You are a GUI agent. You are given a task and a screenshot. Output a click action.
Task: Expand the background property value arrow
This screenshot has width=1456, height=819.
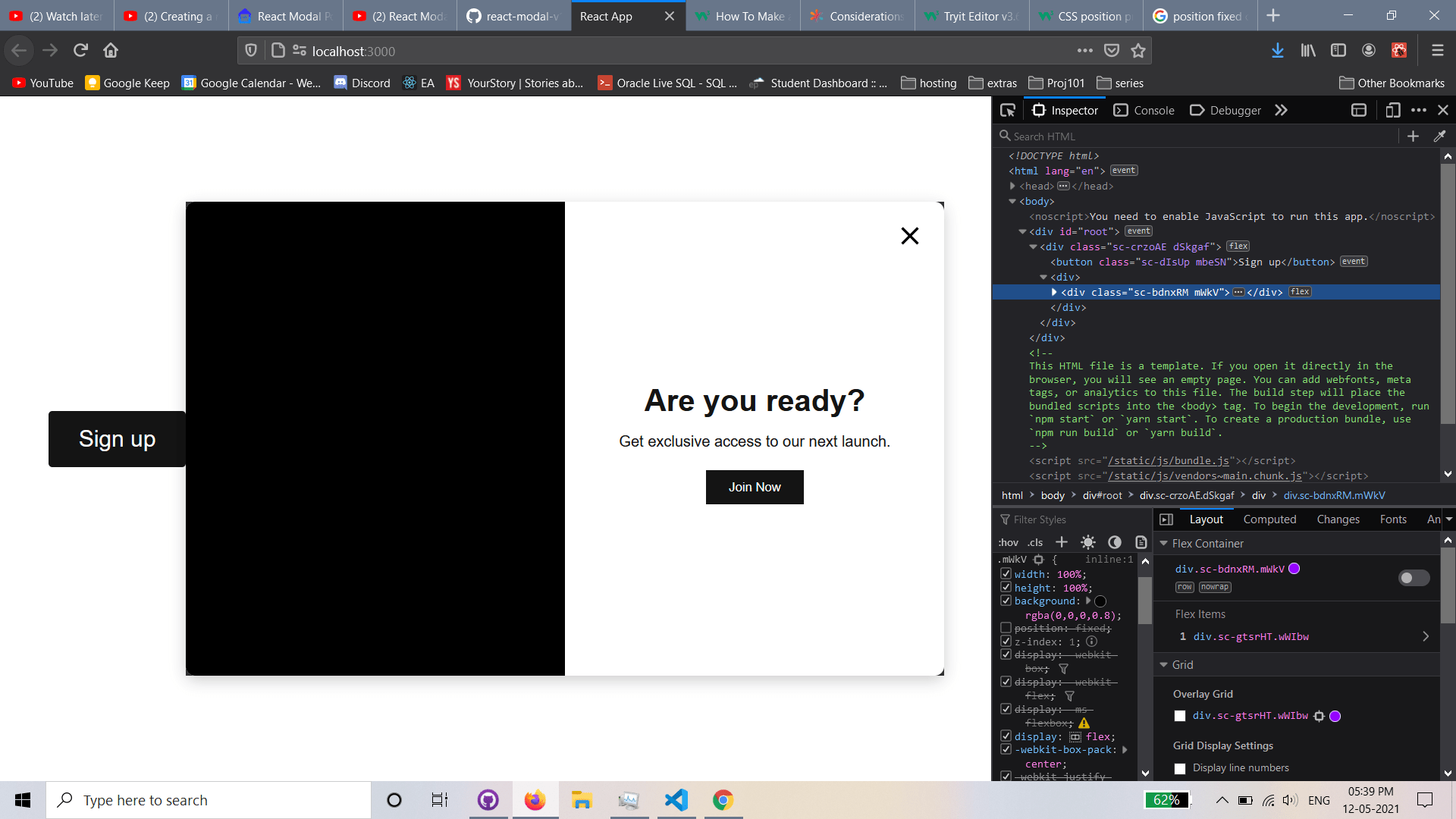click(1088, 601)
